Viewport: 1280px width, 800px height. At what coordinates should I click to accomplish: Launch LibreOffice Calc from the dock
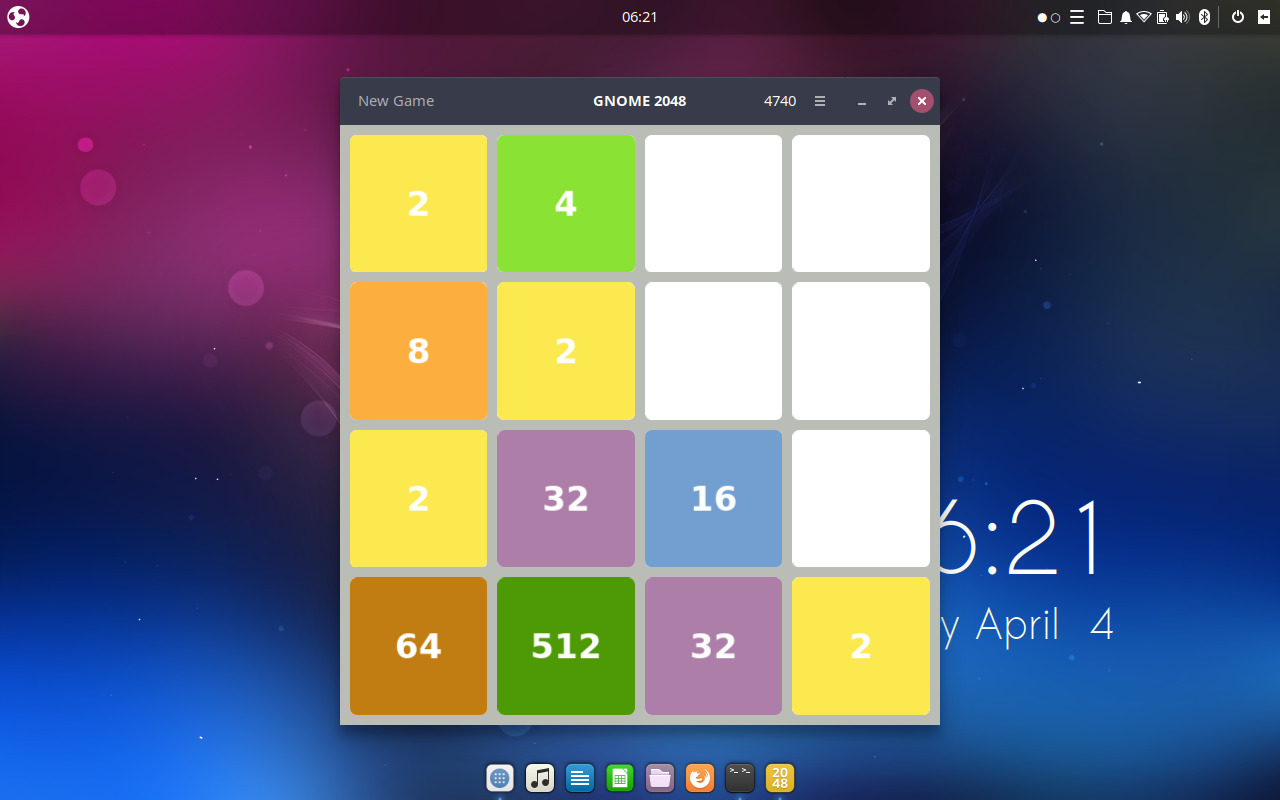[620, 778]
